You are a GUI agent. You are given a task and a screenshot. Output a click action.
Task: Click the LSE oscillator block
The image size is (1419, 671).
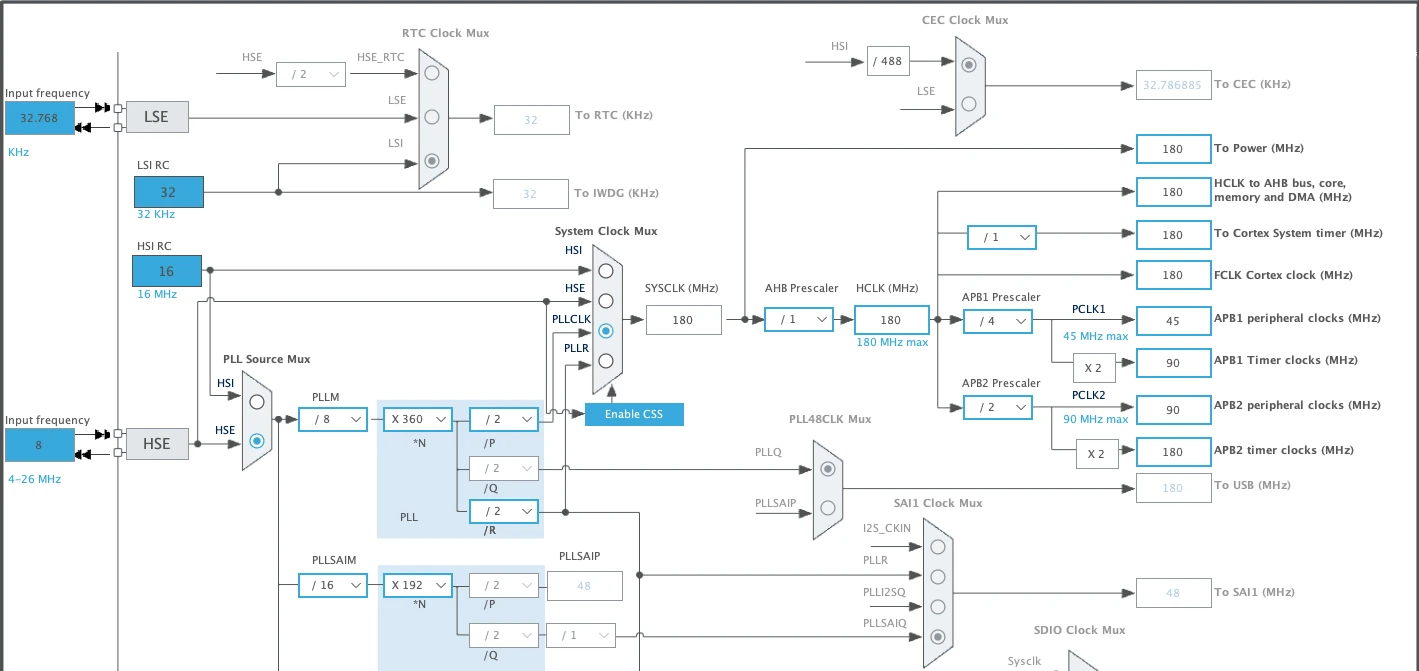[x=157, y=117]
